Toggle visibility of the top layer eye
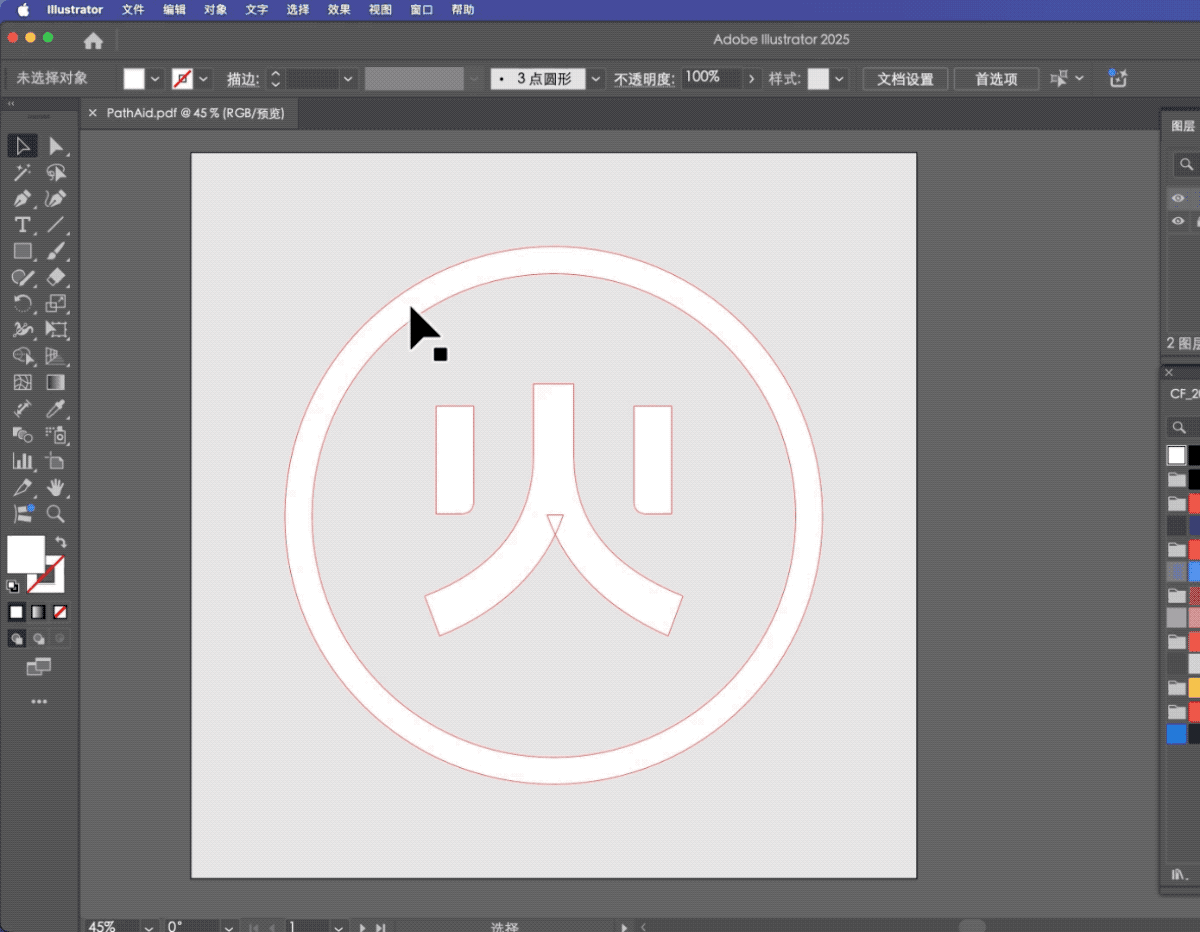1200x932 pixels. tap(1178, 198)
